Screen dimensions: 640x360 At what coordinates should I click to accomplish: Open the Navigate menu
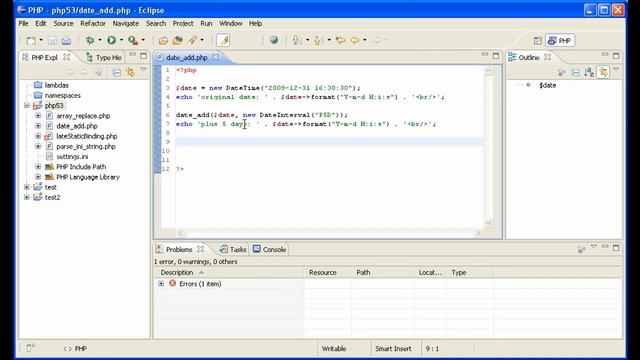click(126, 23)
